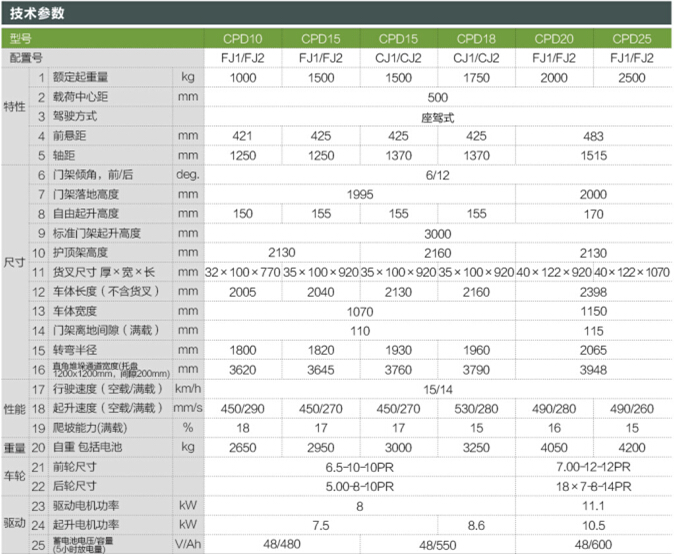Select the CPD10 model column header
Screen dimensions: 674x554
[x=242, y=39]
